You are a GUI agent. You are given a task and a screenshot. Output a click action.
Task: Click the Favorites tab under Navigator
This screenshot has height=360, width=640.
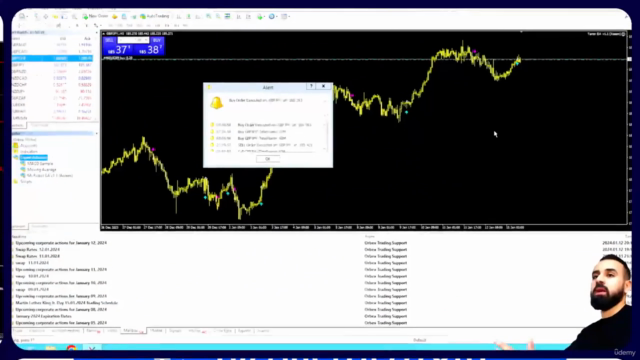point(40,226)
